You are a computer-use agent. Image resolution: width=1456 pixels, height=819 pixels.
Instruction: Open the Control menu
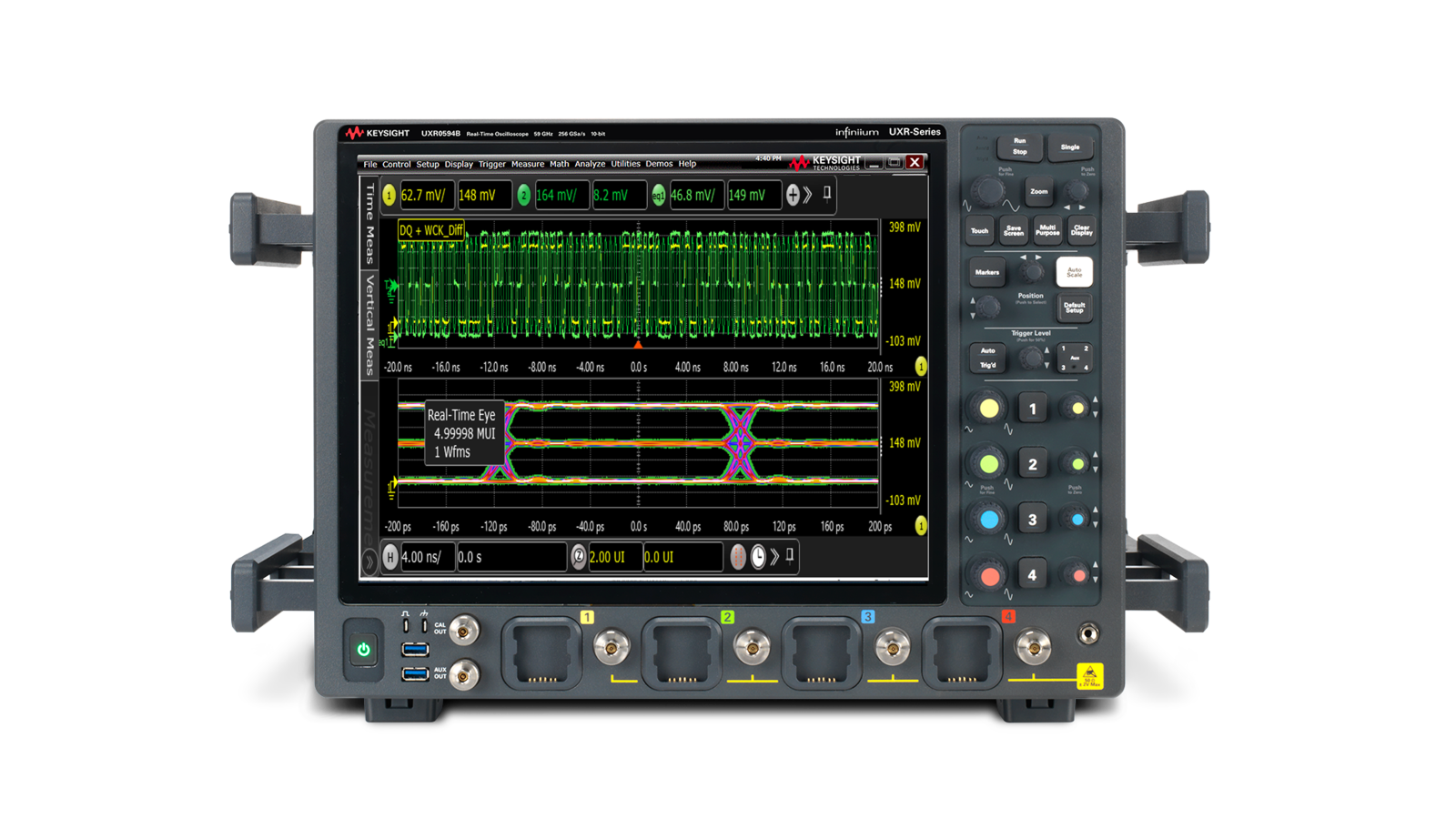click(396, 165)
